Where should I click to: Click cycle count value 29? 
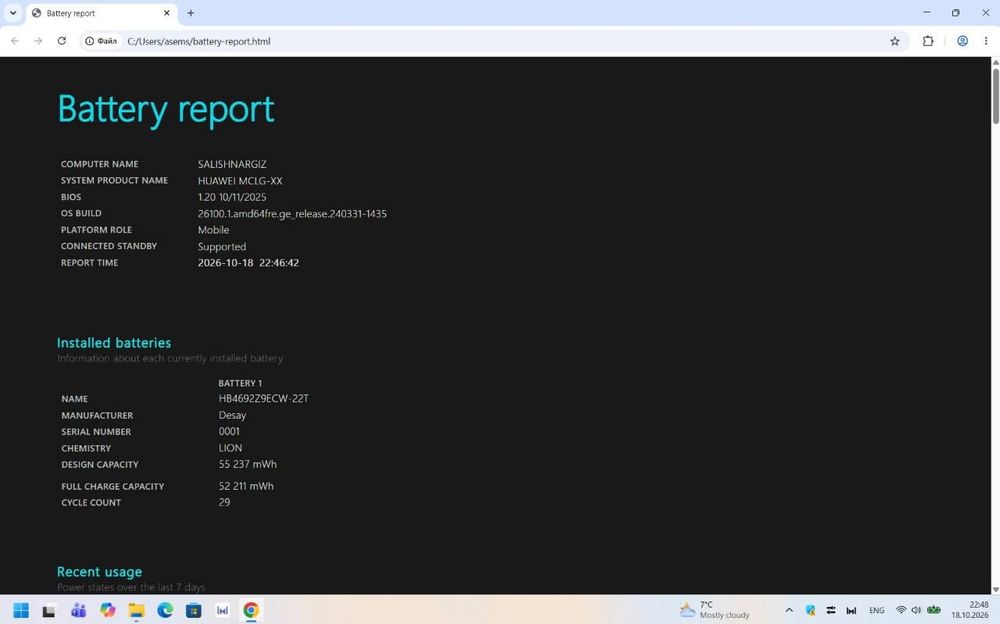(224, 502)
